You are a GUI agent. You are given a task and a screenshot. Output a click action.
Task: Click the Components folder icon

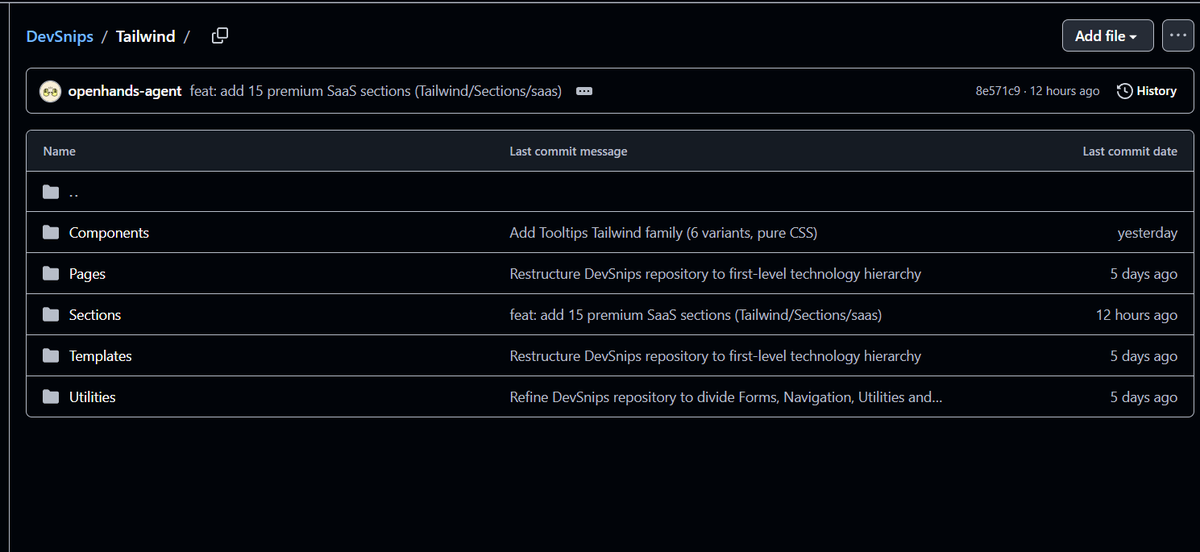51,233
